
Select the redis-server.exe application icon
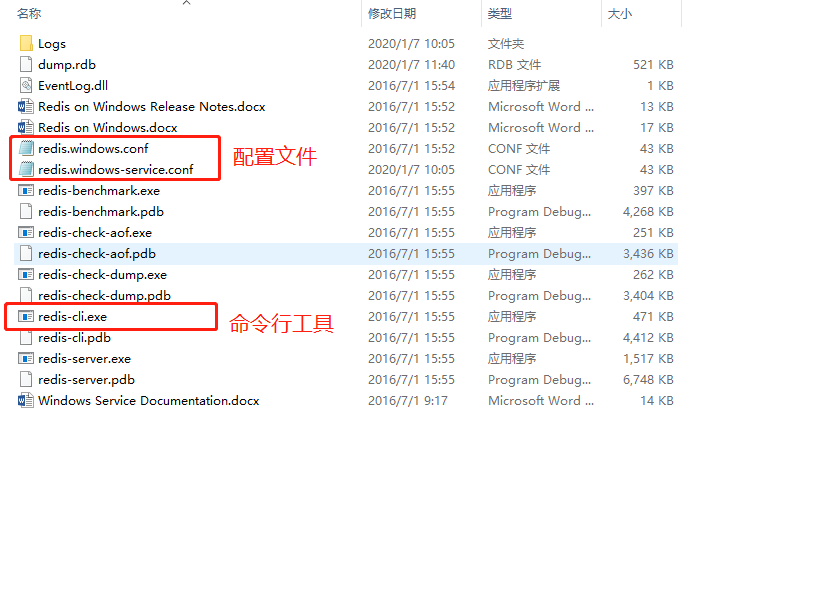click(x=26, y=359)
